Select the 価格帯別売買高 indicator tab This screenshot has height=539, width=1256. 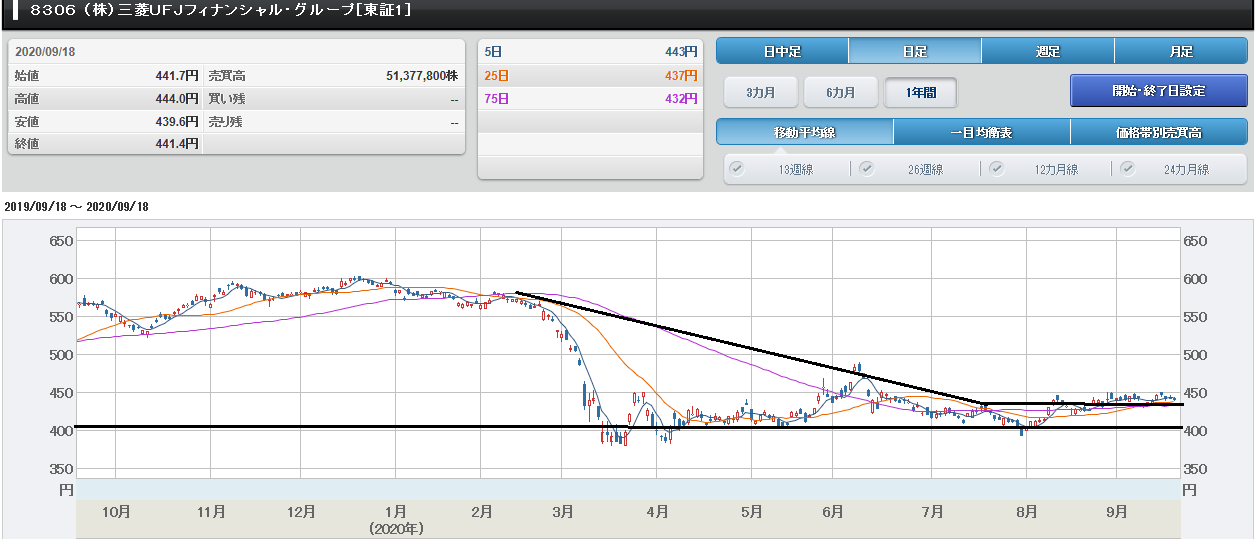[x=1159, y=132]
